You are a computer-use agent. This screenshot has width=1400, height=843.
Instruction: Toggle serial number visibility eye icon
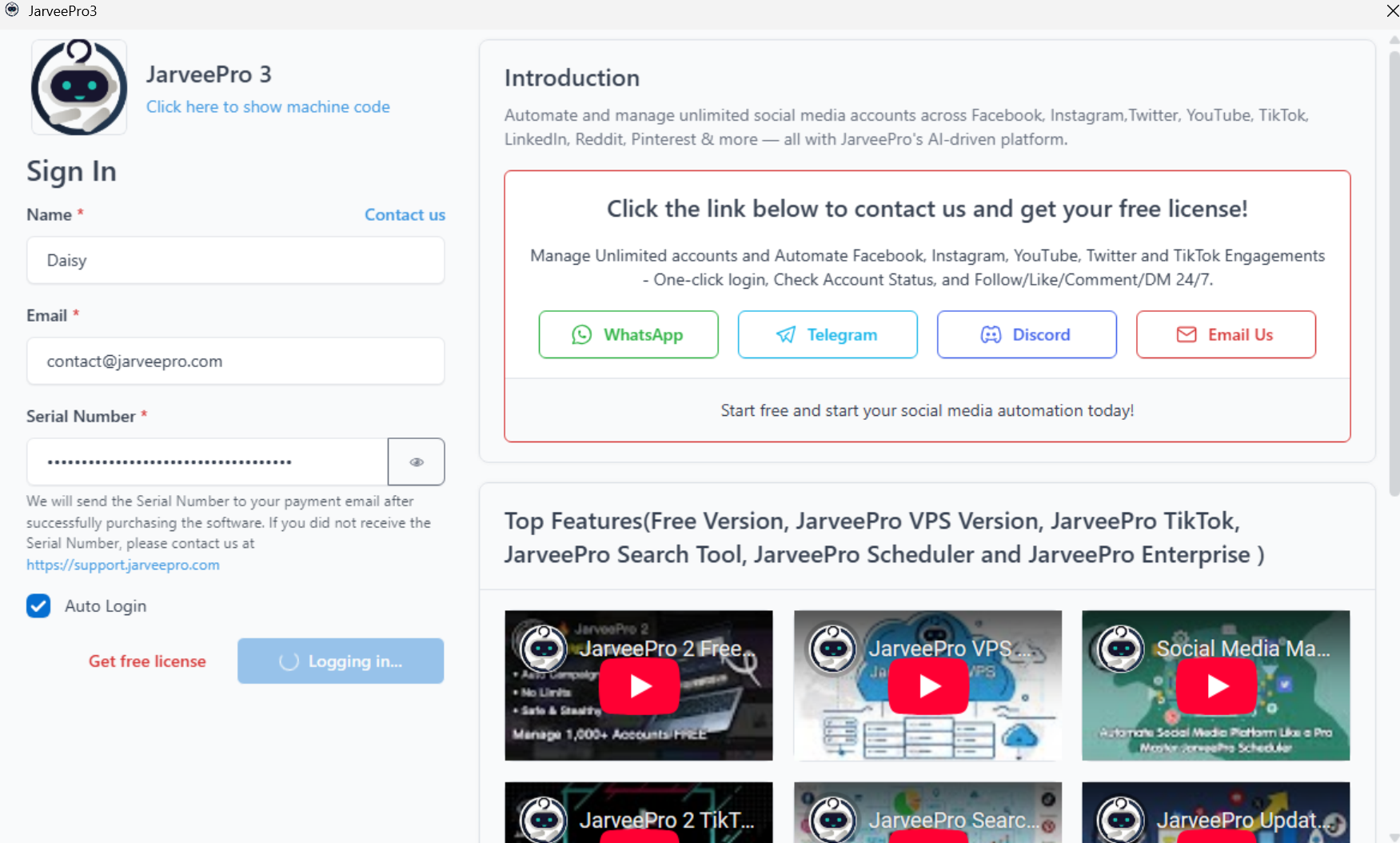coord(416,461)
